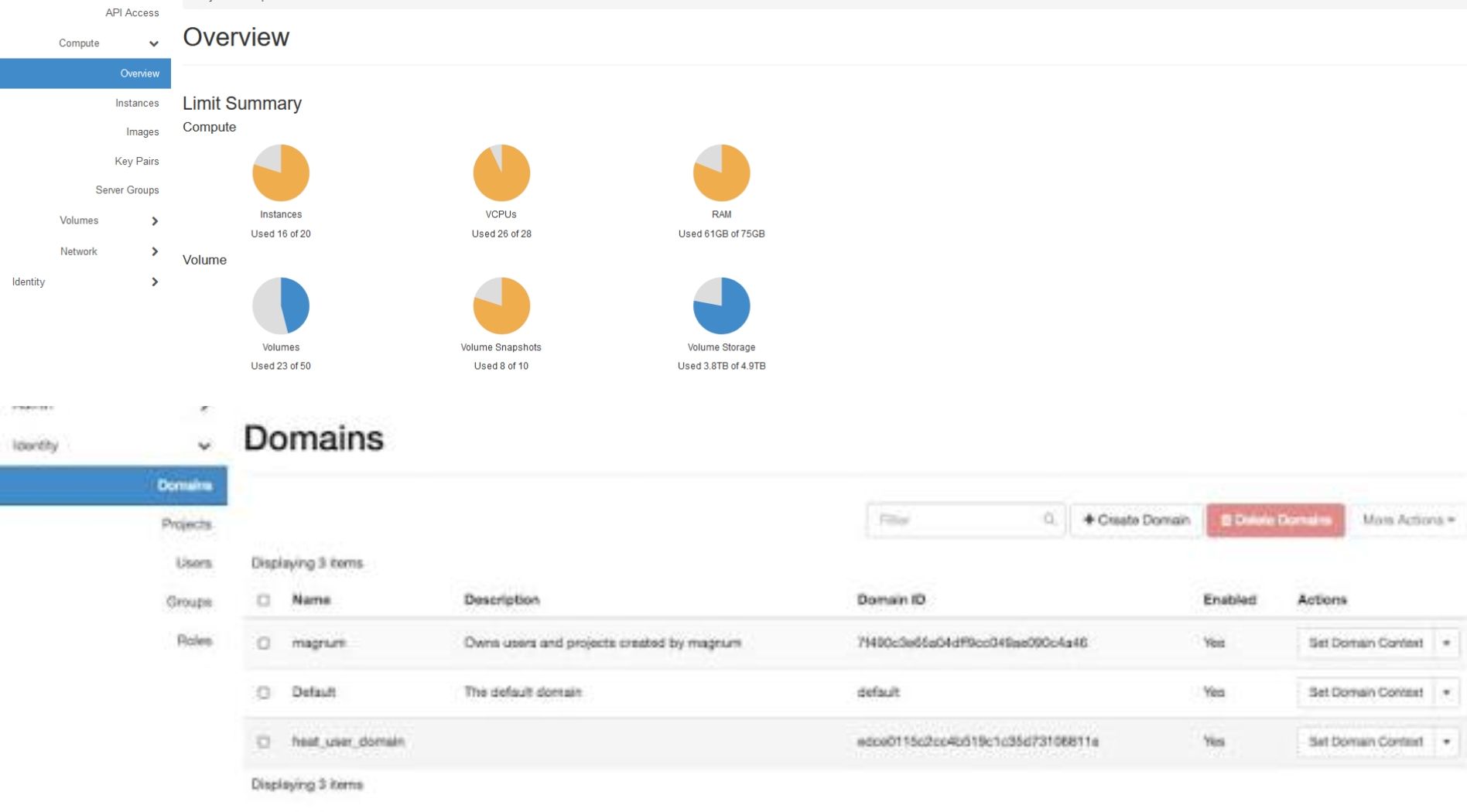Viewport: 1467px width, 812px height.
Task: Expand the Network sidebar section
Action: 155,251
